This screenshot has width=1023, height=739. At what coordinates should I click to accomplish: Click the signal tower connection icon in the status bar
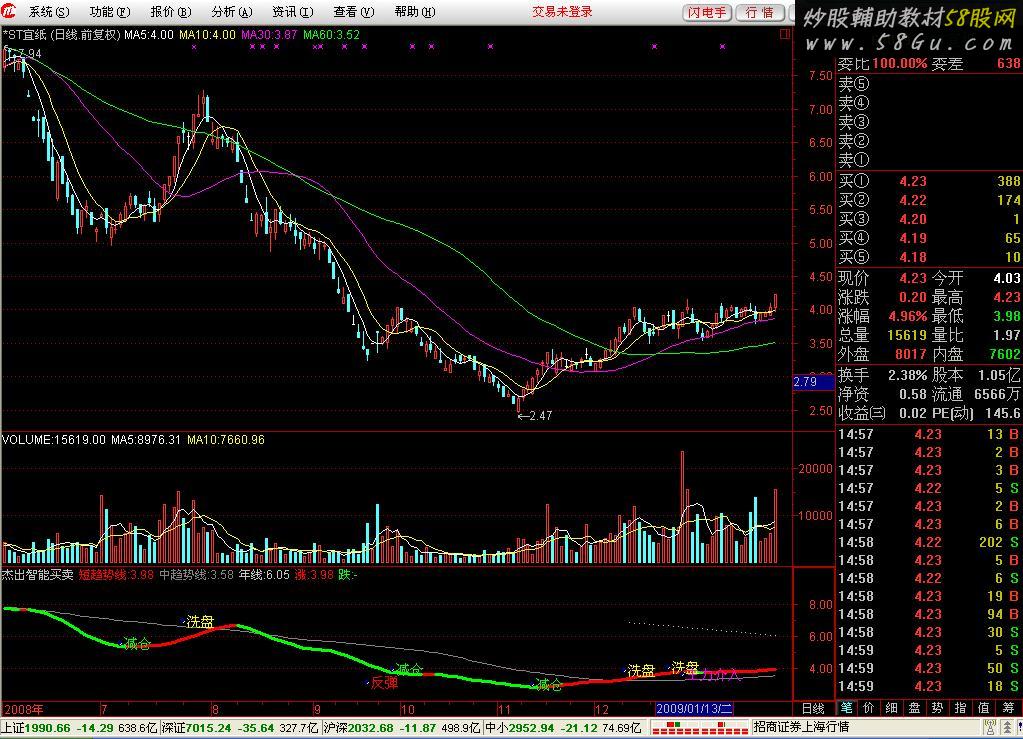pyautogui.click(x=990, y=727)
